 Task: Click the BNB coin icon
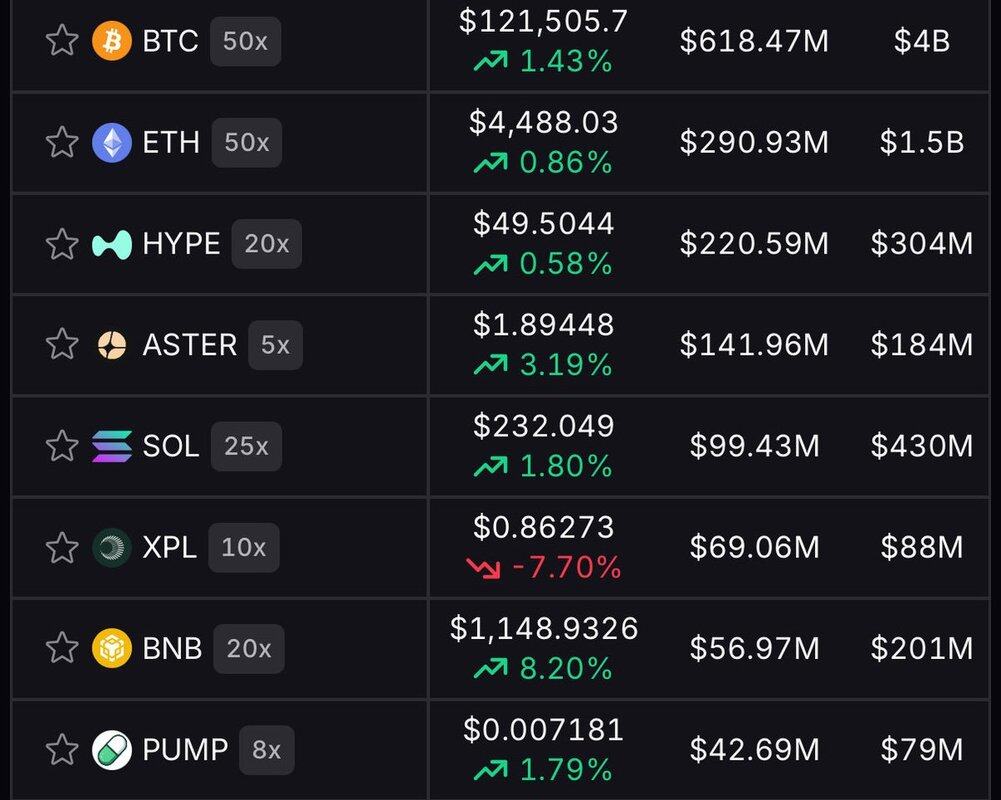(112, 648)
